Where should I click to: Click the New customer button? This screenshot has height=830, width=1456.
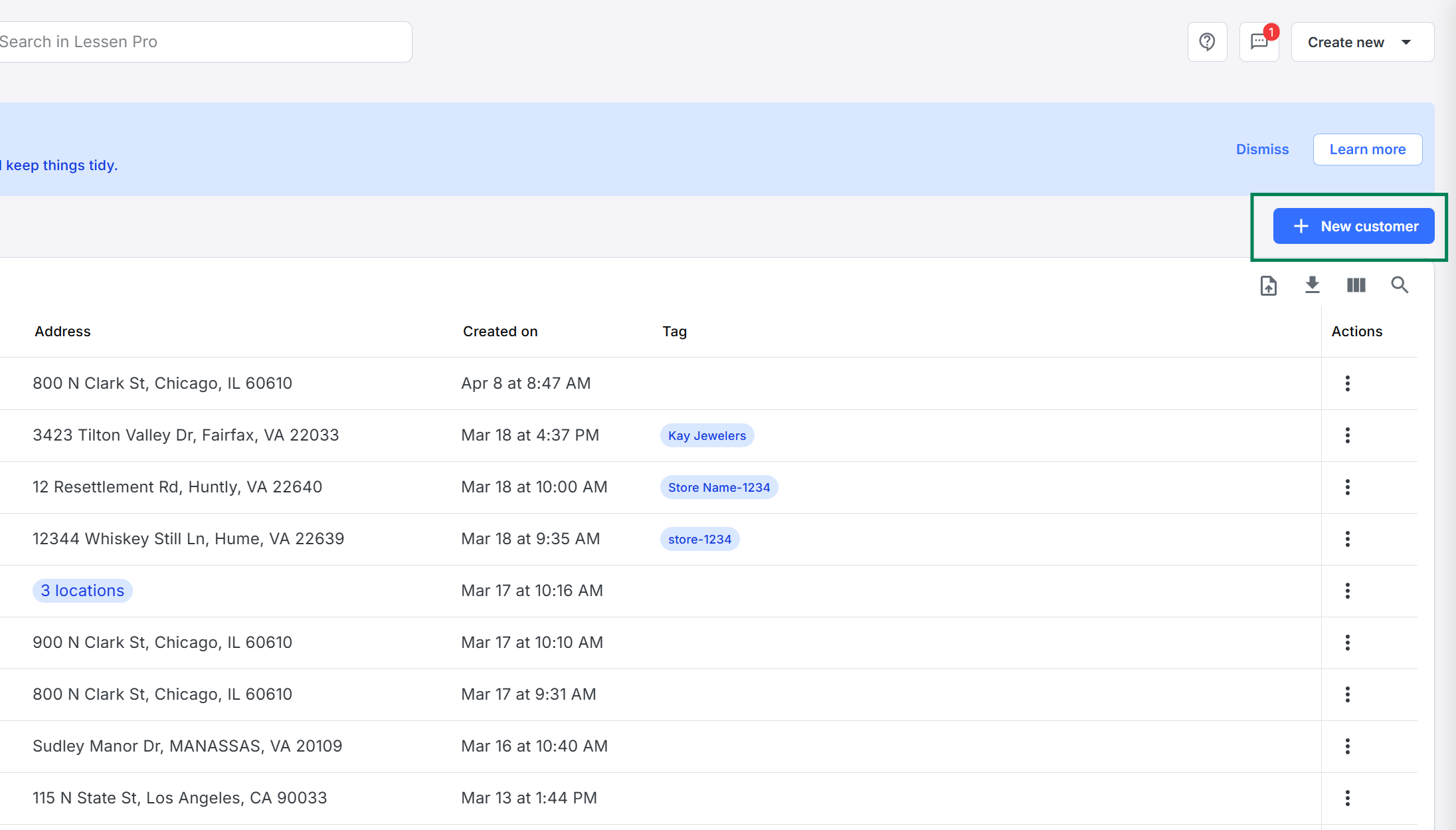click(1353, 226)
